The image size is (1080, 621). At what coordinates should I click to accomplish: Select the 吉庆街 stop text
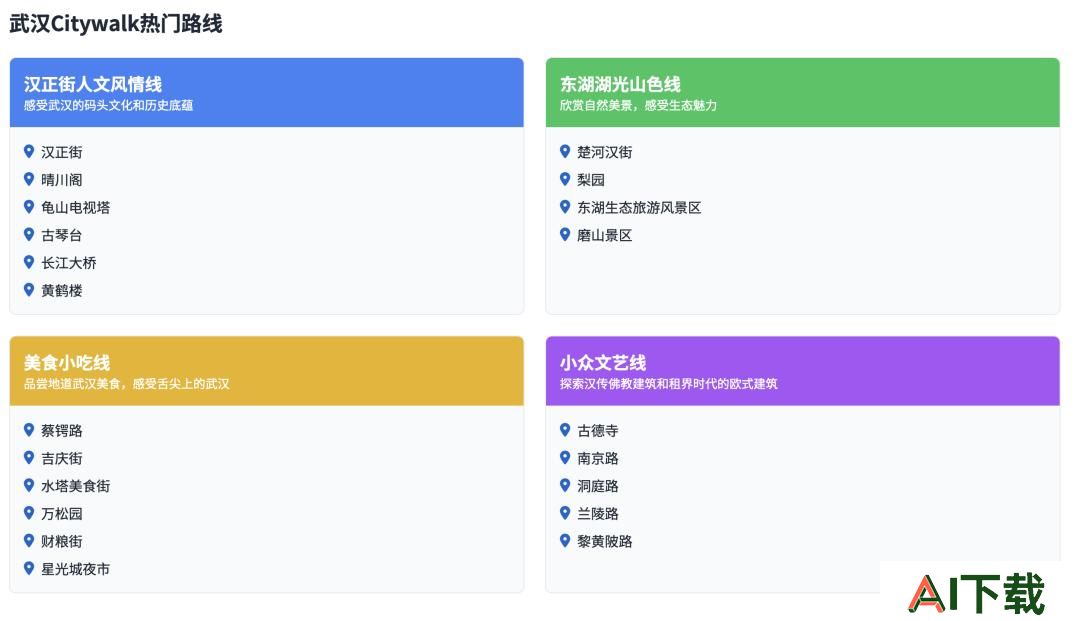click(61, 458)
